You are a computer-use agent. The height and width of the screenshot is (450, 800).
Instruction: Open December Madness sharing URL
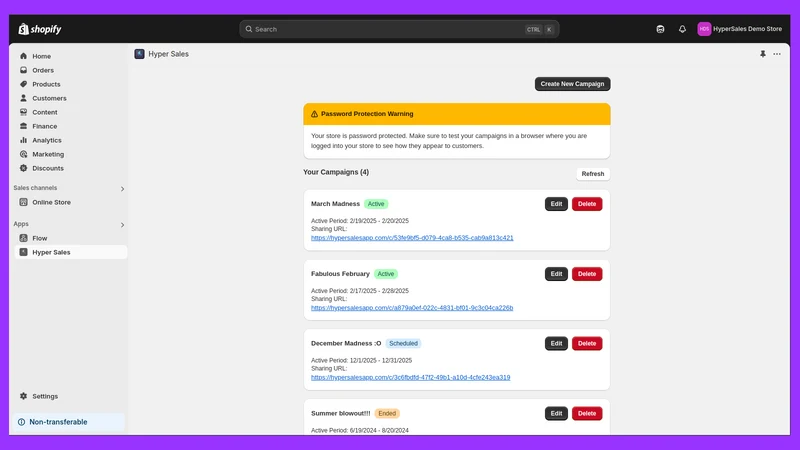411,378
